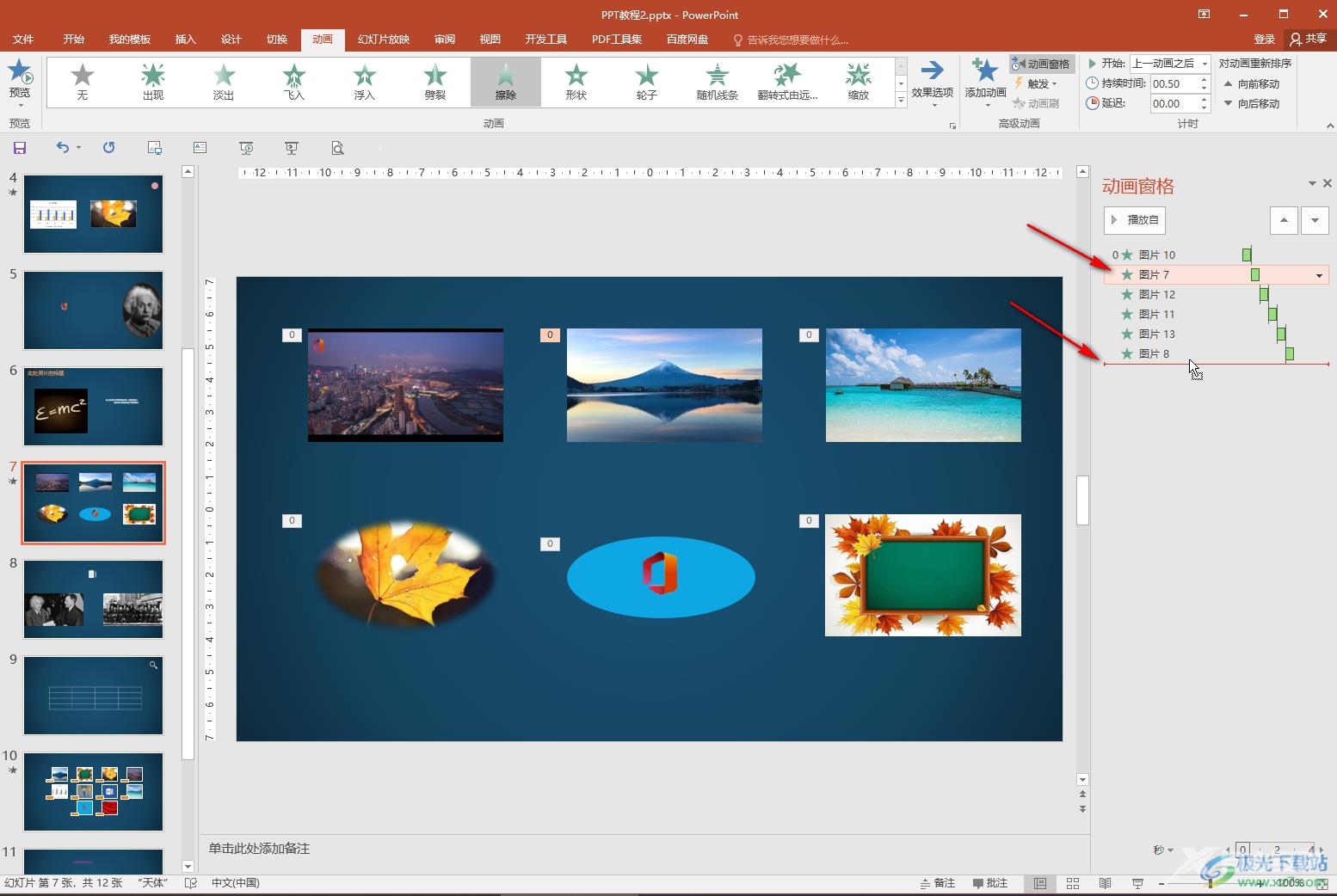Screen dimensions: 1337x896
Task: Click 单击此处添加备注 notes area
Action: pos(259,849)
